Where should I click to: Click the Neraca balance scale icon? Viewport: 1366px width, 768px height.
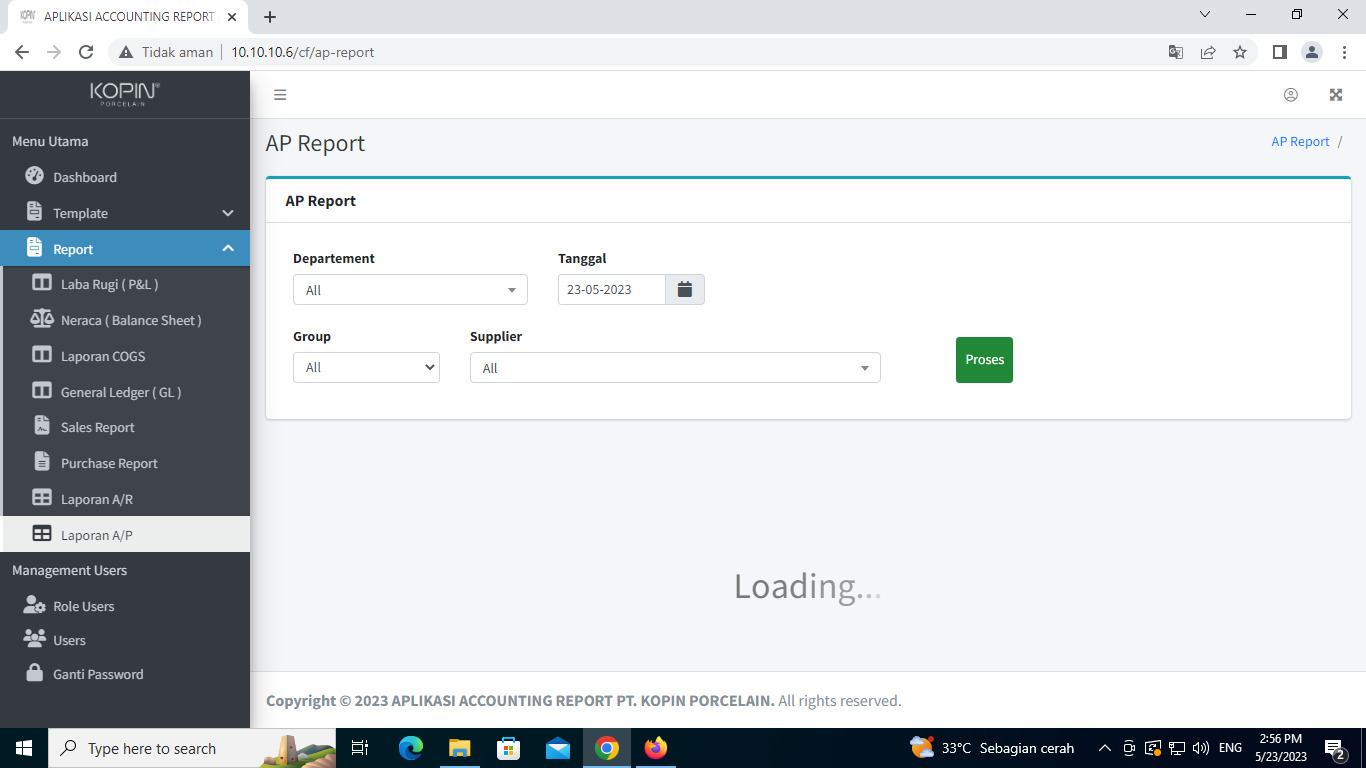[x=42, y=319]
